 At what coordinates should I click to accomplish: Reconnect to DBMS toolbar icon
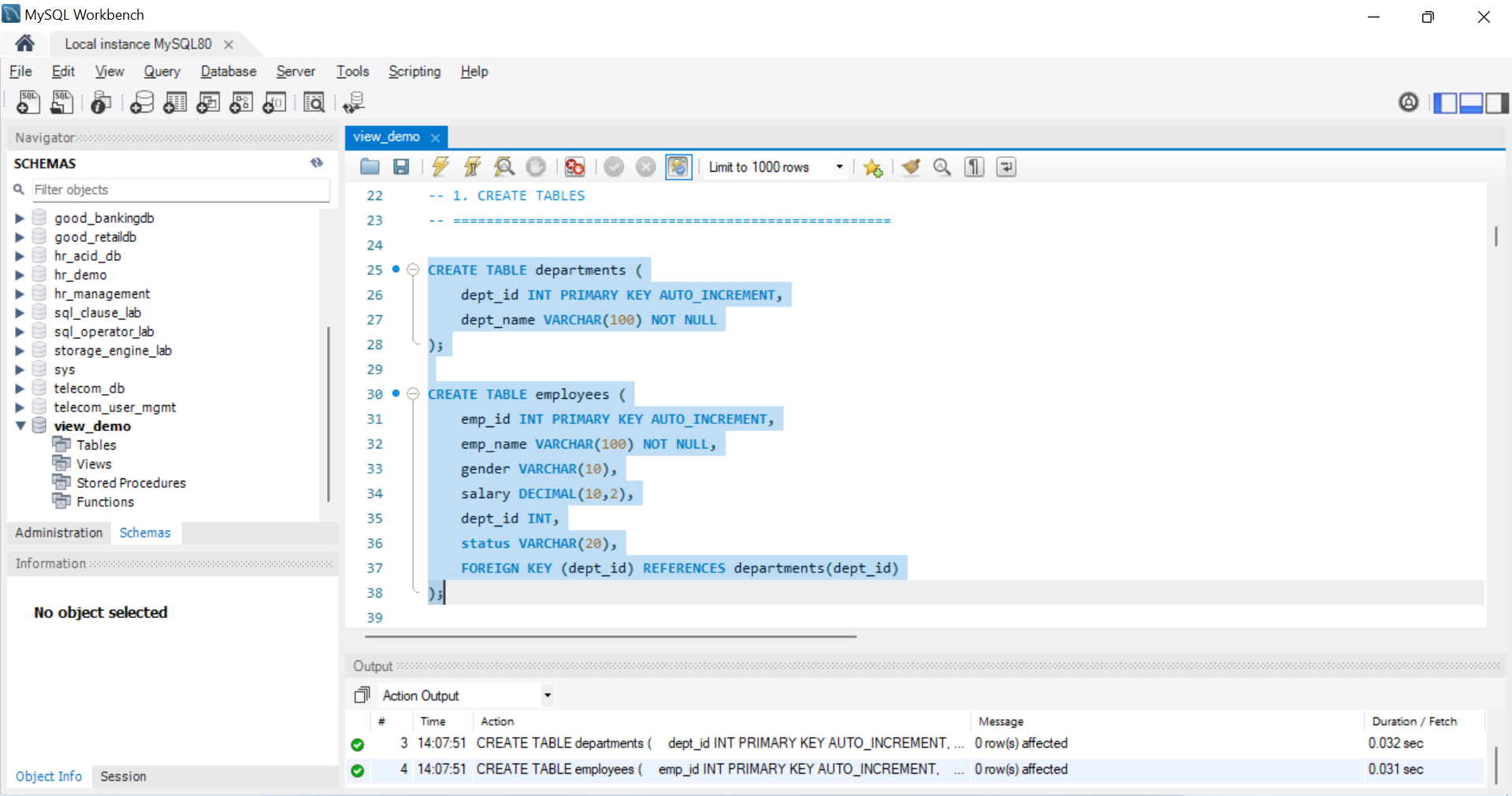click(354, 102)
